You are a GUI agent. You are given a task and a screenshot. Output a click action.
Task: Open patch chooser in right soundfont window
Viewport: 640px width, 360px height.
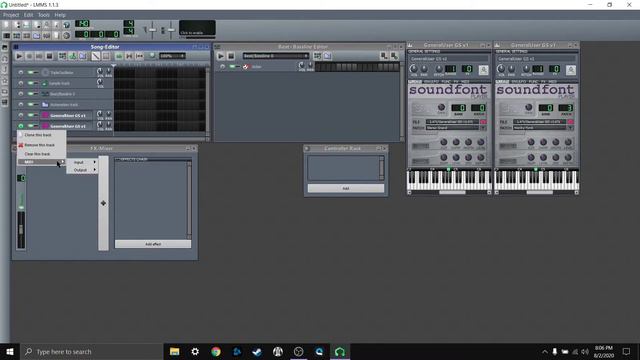tap(571, 128)
